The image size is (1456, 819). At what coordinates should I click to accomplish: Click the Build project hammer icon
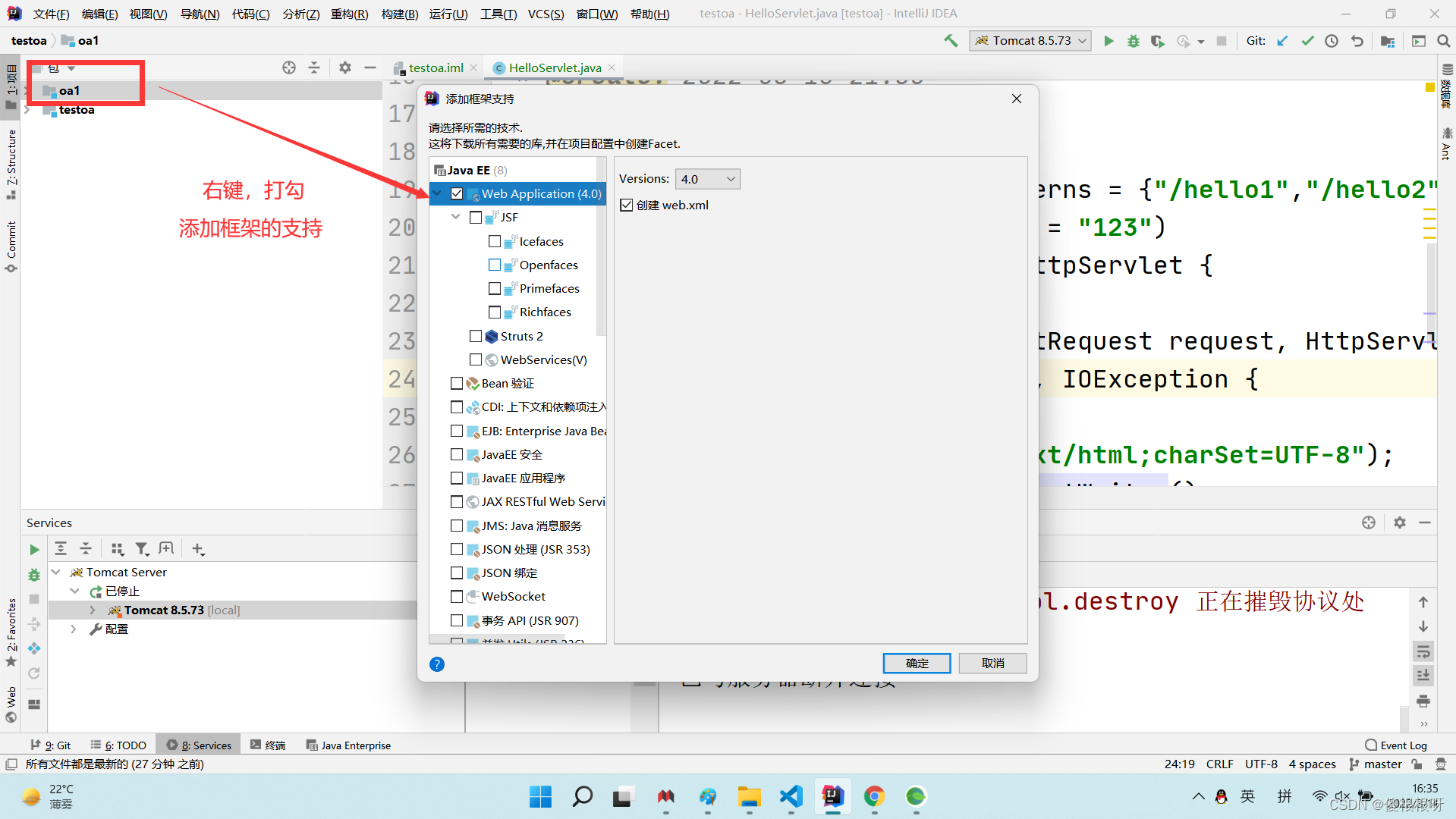(951, 41)
